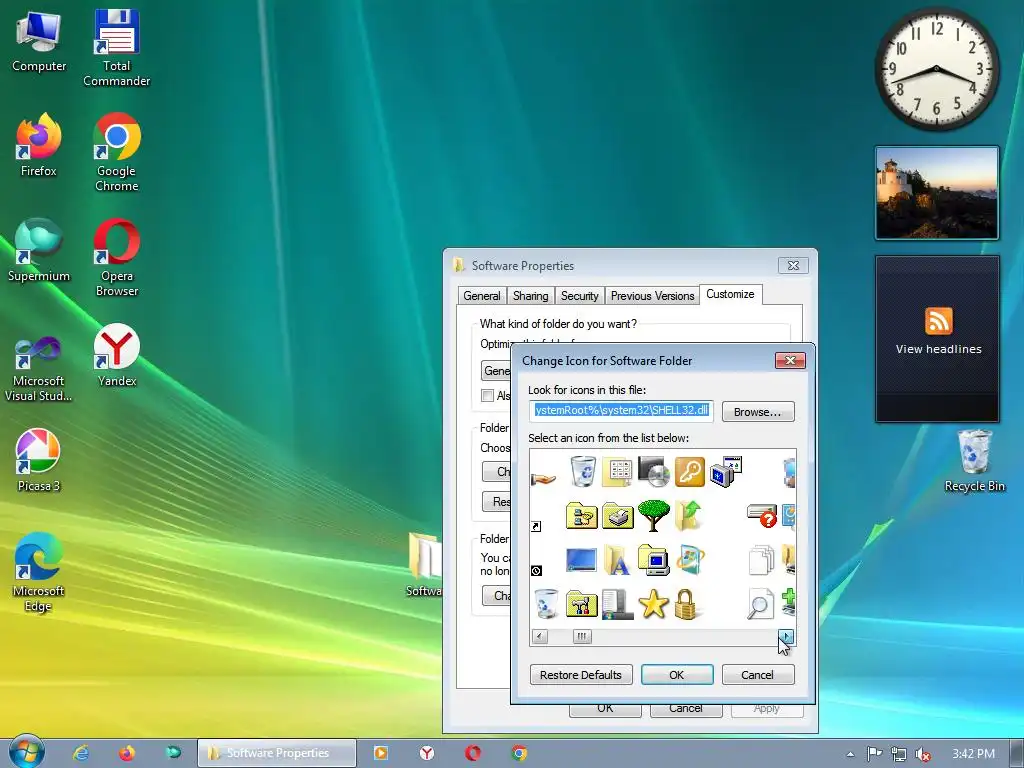This screenshot has width=1024, height=768.
Task: Choose the gold padlock icon
Action: click(x=686, y=604)
